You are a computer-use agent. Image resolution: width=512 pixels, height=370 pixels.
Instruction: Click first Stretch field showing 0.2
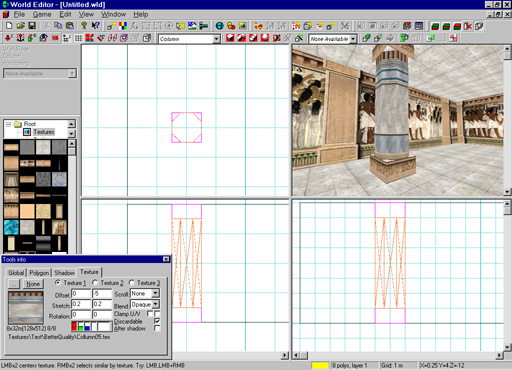pos(81,304)
